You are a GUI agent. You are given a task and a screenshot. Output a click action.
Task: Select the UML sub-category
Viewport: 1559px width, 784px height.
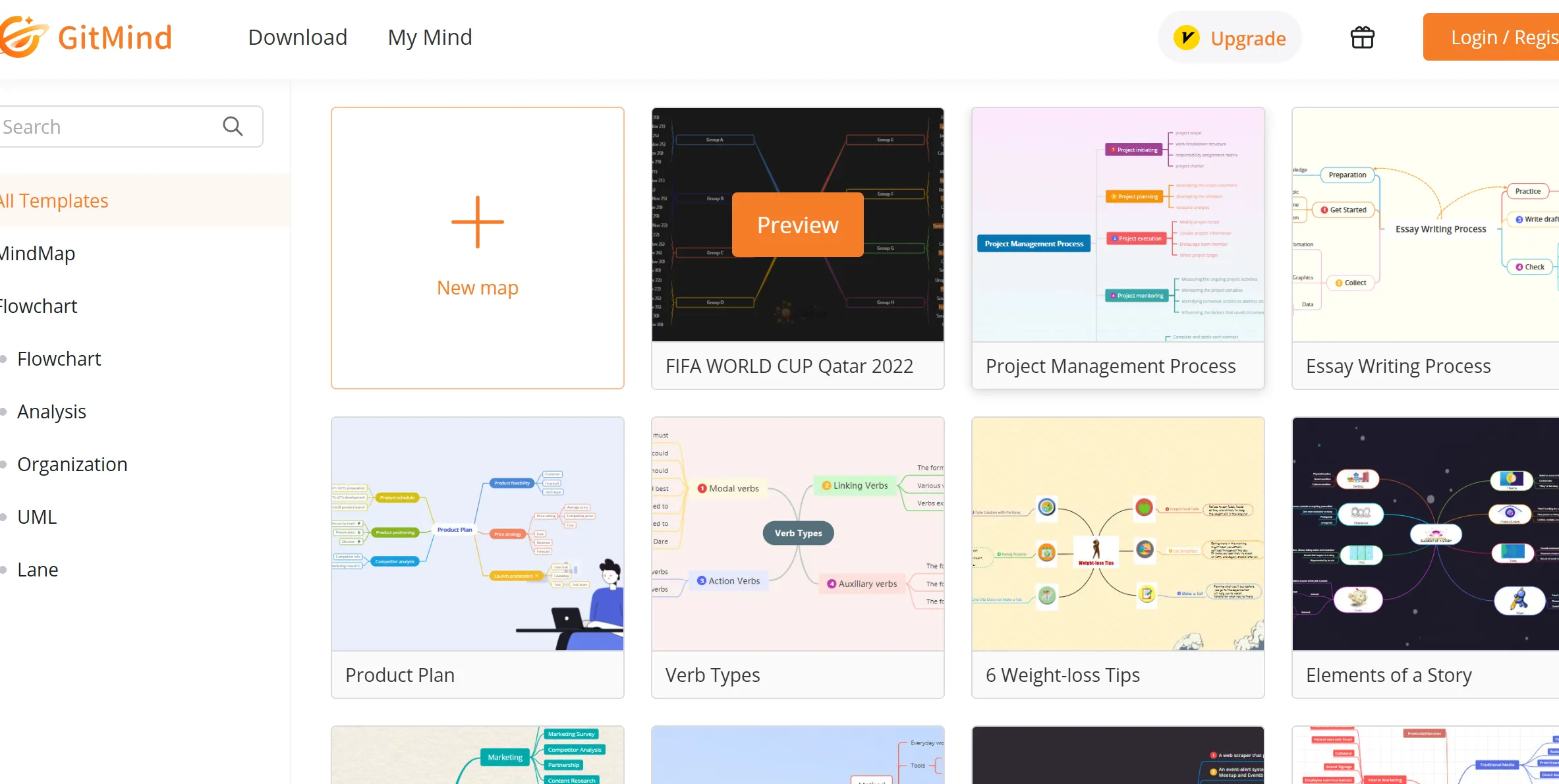click(x=37, y=517)
